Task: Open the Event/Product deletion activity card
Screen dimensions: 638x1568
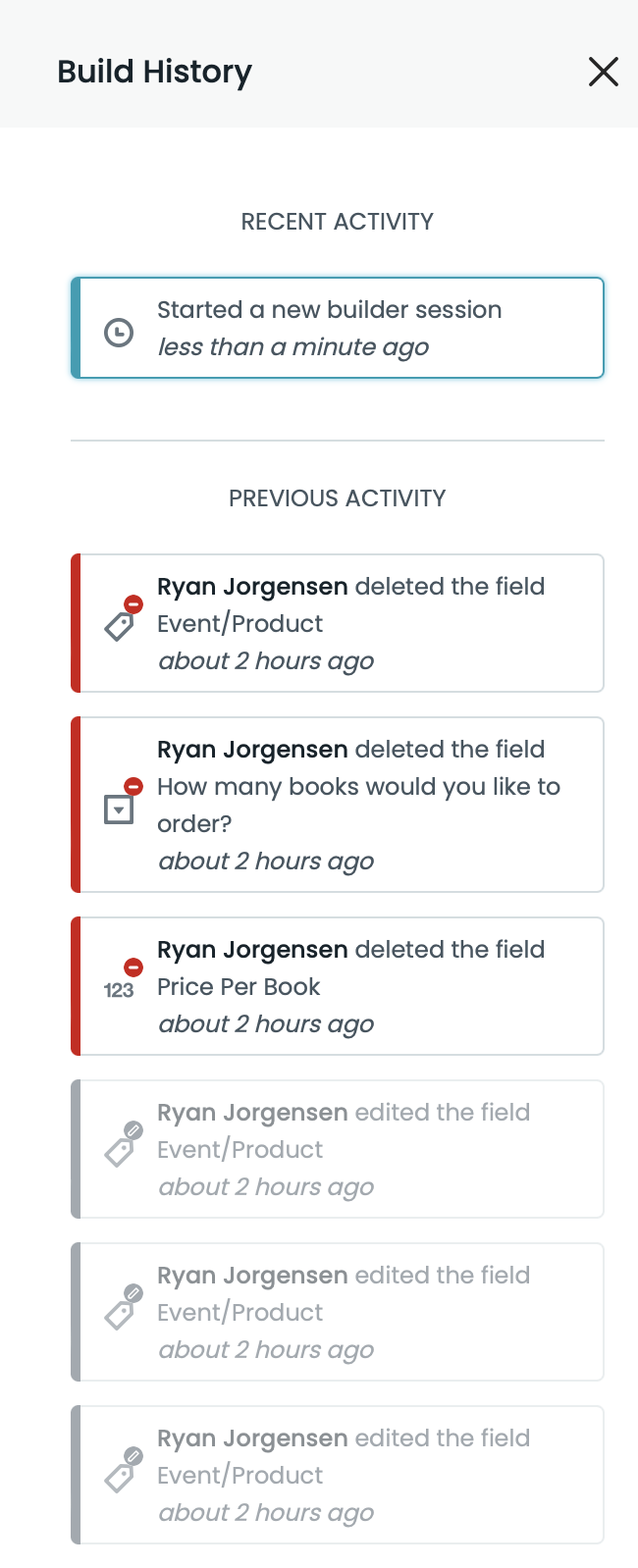Action: [x=338, y=623]
